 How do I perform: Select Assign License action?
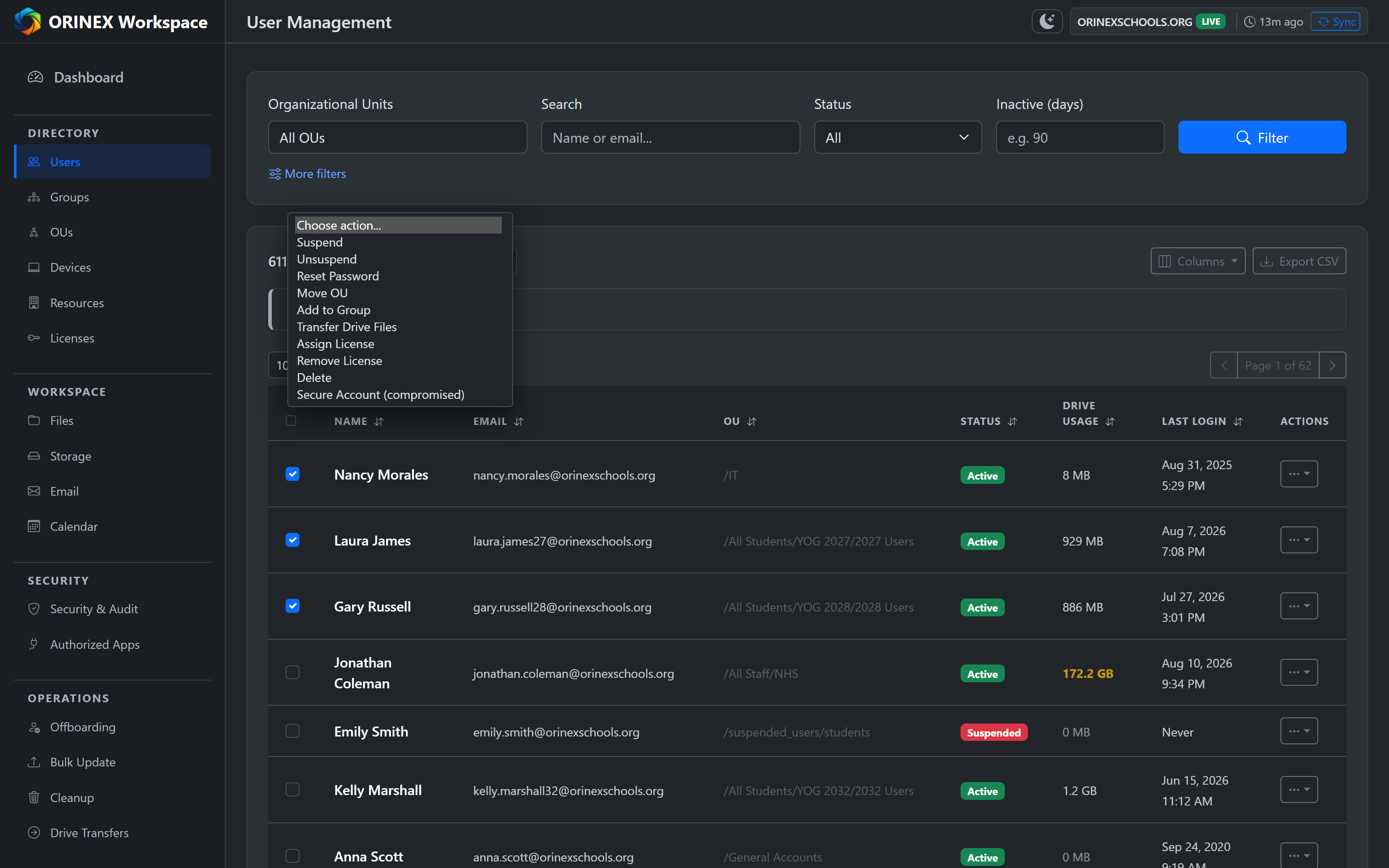coord(398,344)
